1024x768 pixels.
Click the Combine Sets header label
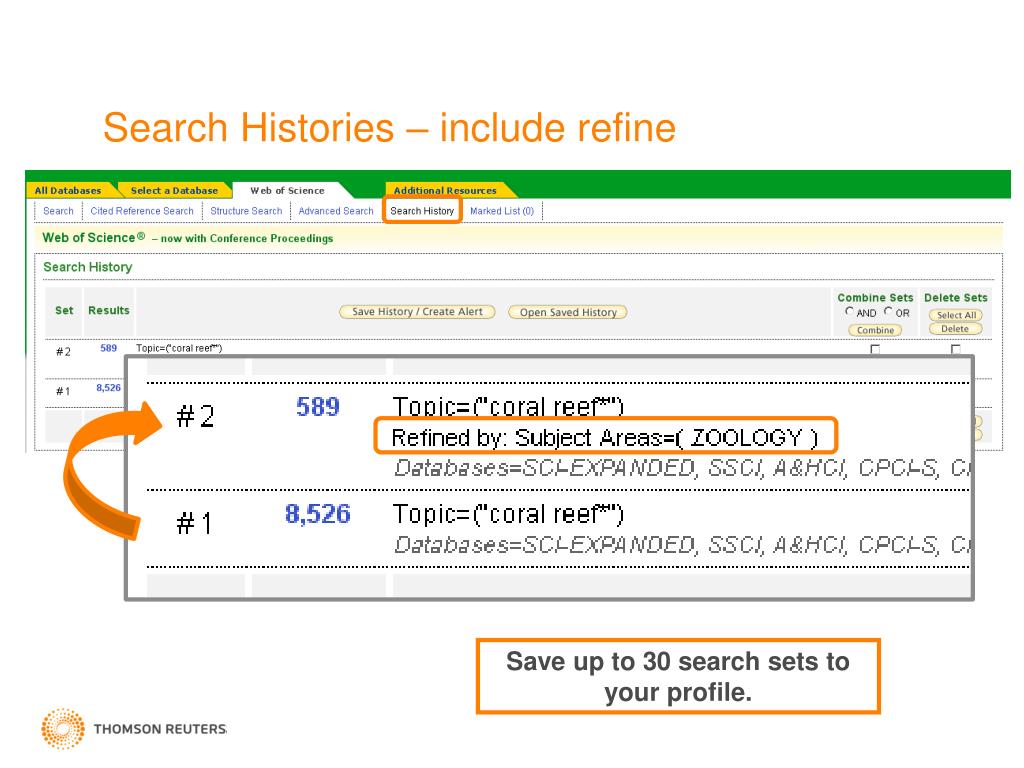[x=875, y=298]
